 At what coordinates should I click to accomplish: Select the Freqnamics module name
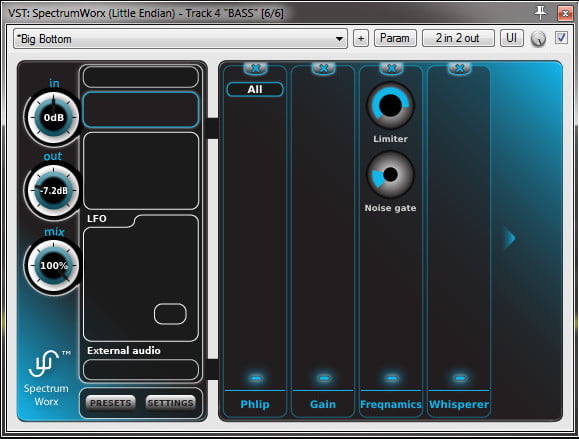click(x=391, y=404)
